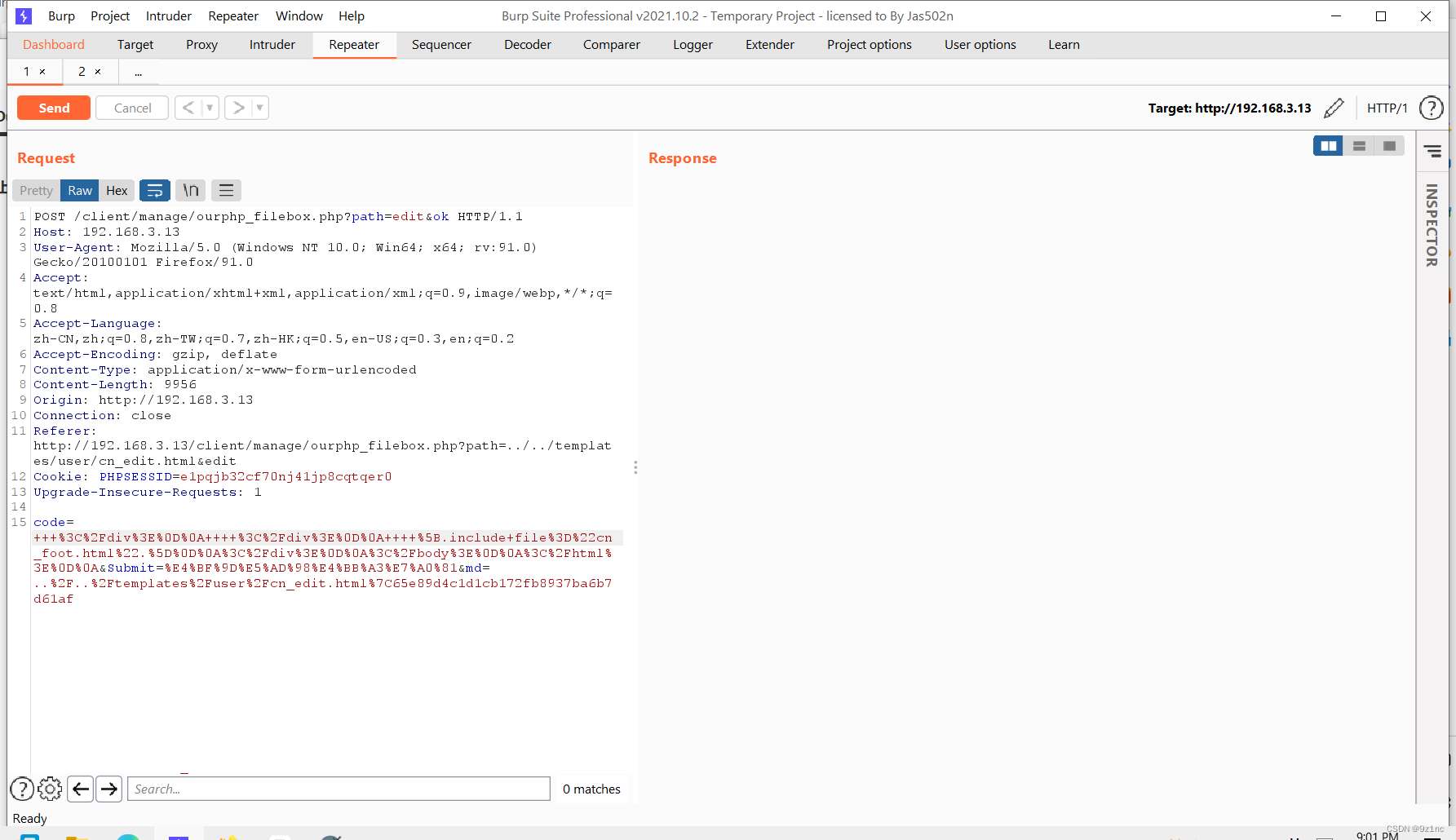
Task: Open the INSPECTOR side panel
Action: point(1432,225)
